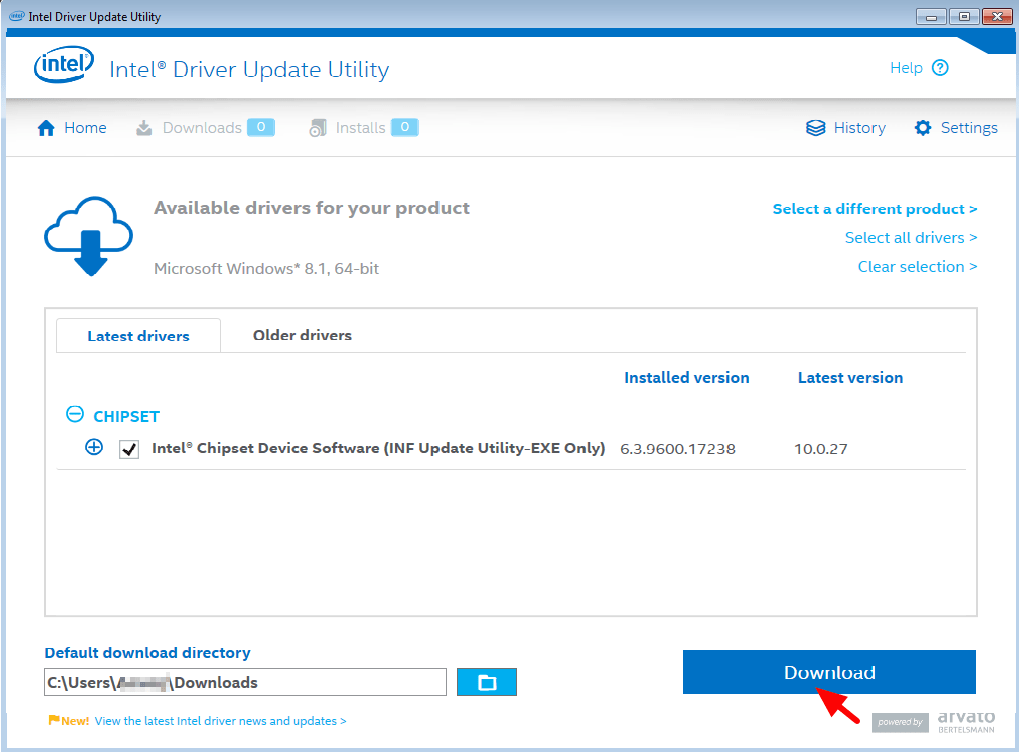1019x752 pixels.
Task: Click Clear selection link
Action: pos(918,267)
